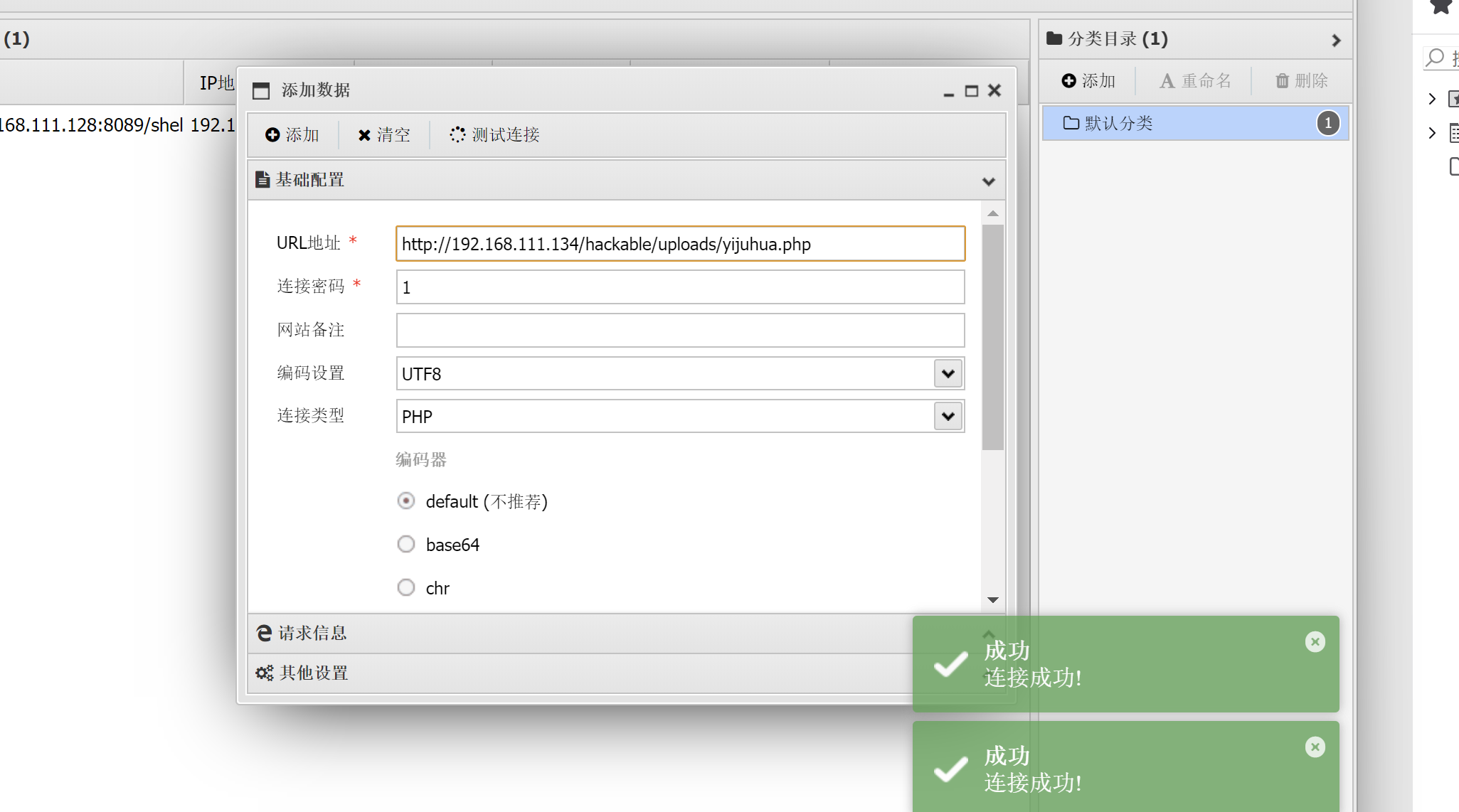Viewport: 1459px width, 812px height.
Task: Open the 编码设置 UTF8 dropdown
Action: (x=948, y=373)
